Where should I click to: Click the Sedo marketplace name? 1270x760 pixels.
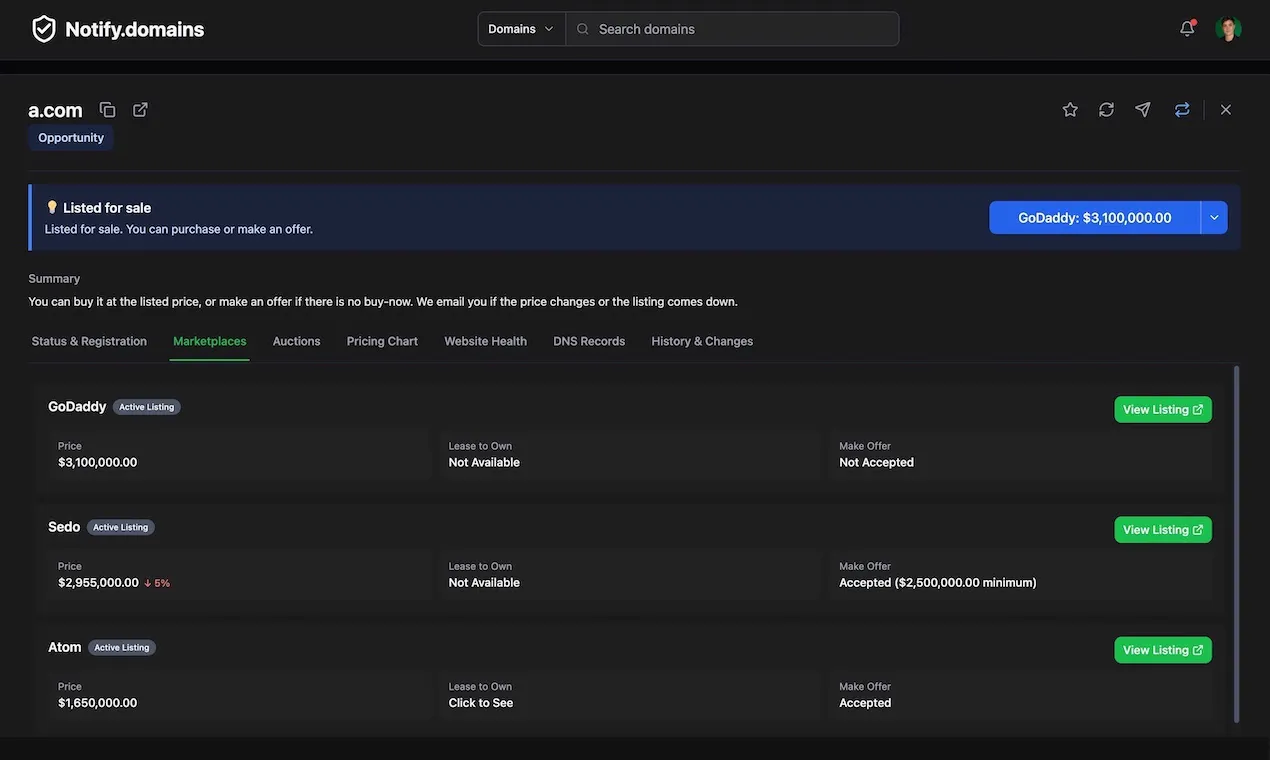[64, 527]
